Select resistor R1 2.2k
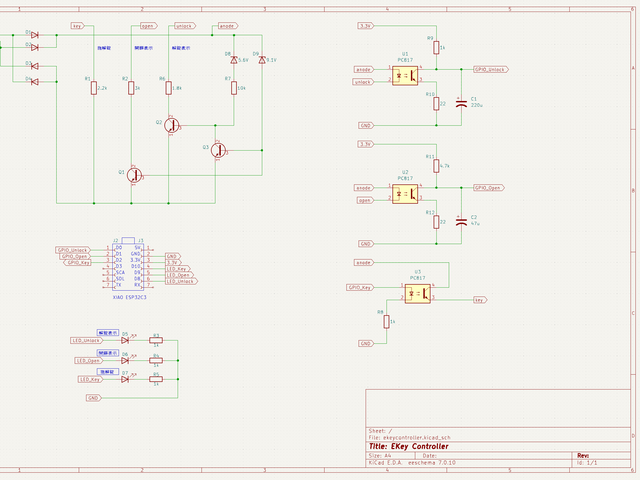 click(x=93, y=88)
